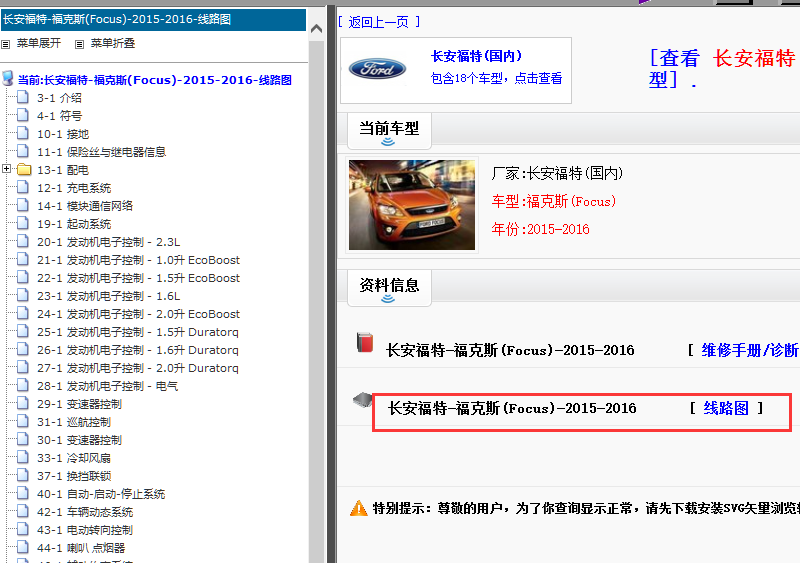This screenshot has height=563, width=800.
Task: Open 28-1 发动机电子控制 - 电气
Action: click(107, 386)
